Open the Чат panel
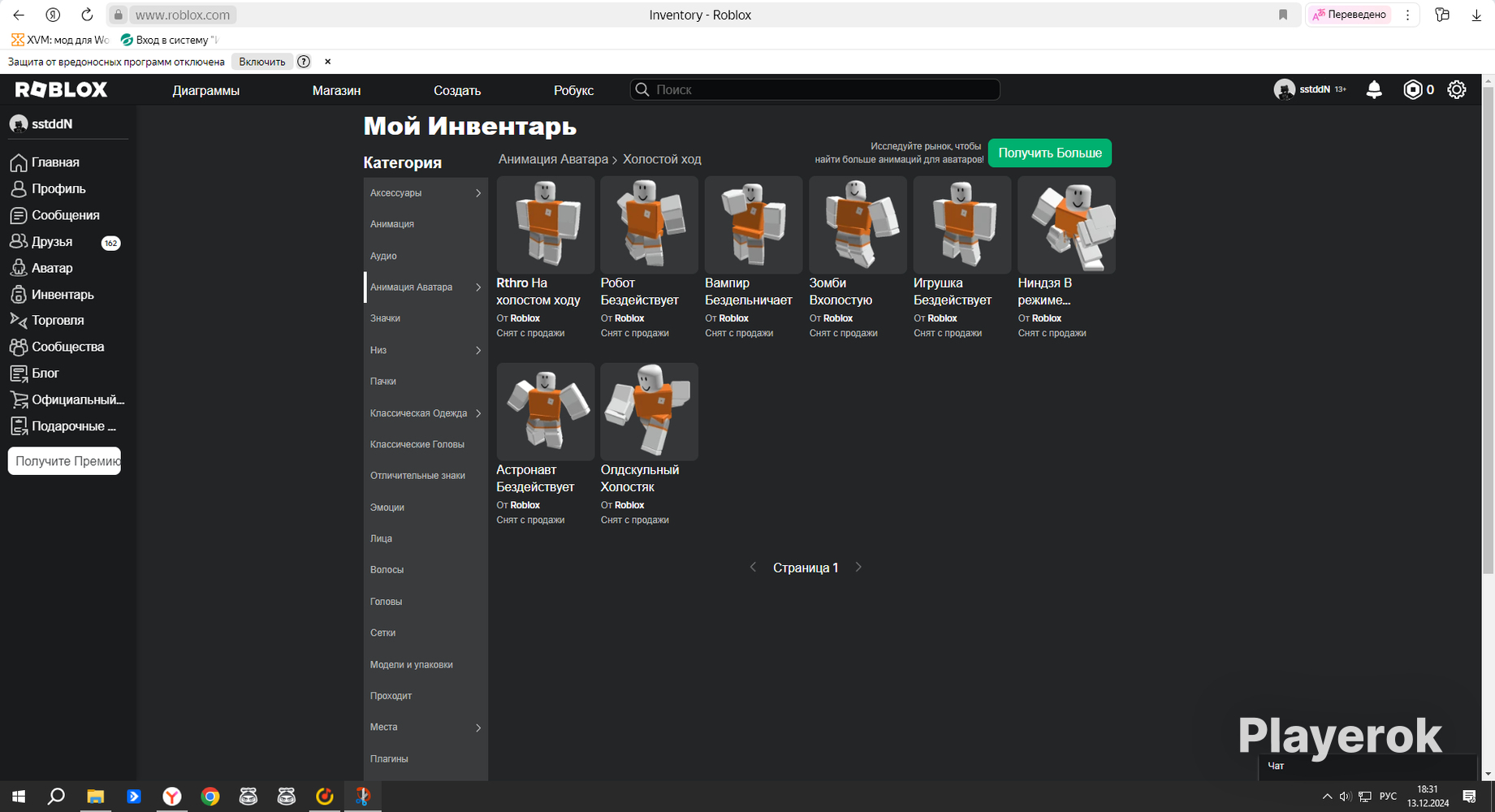The width and height of the screenshot is (1495, 812). (x=1367, y=767)
